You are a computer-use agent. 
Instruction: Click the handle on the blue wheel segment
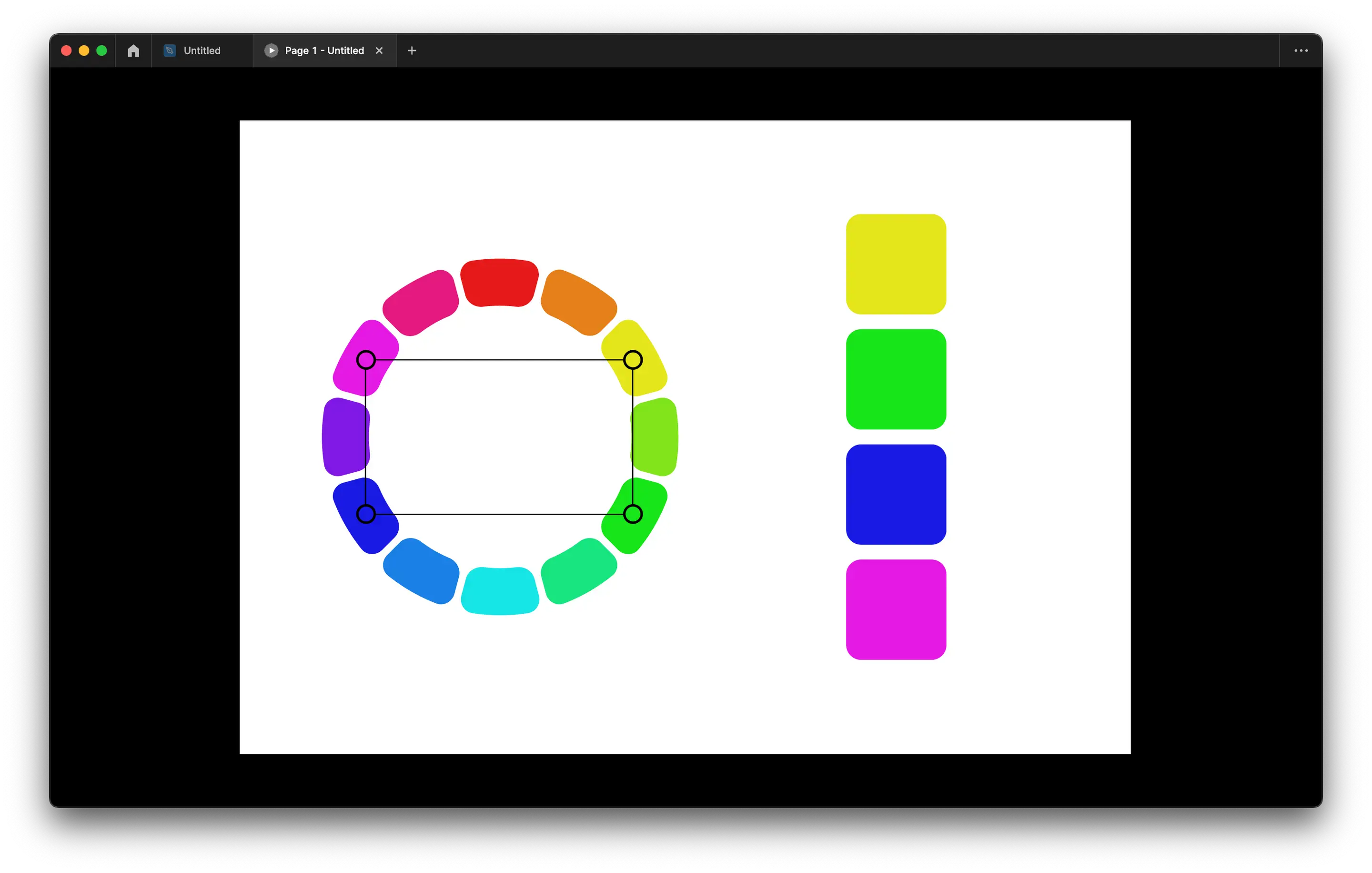click(x=366, y=514)
